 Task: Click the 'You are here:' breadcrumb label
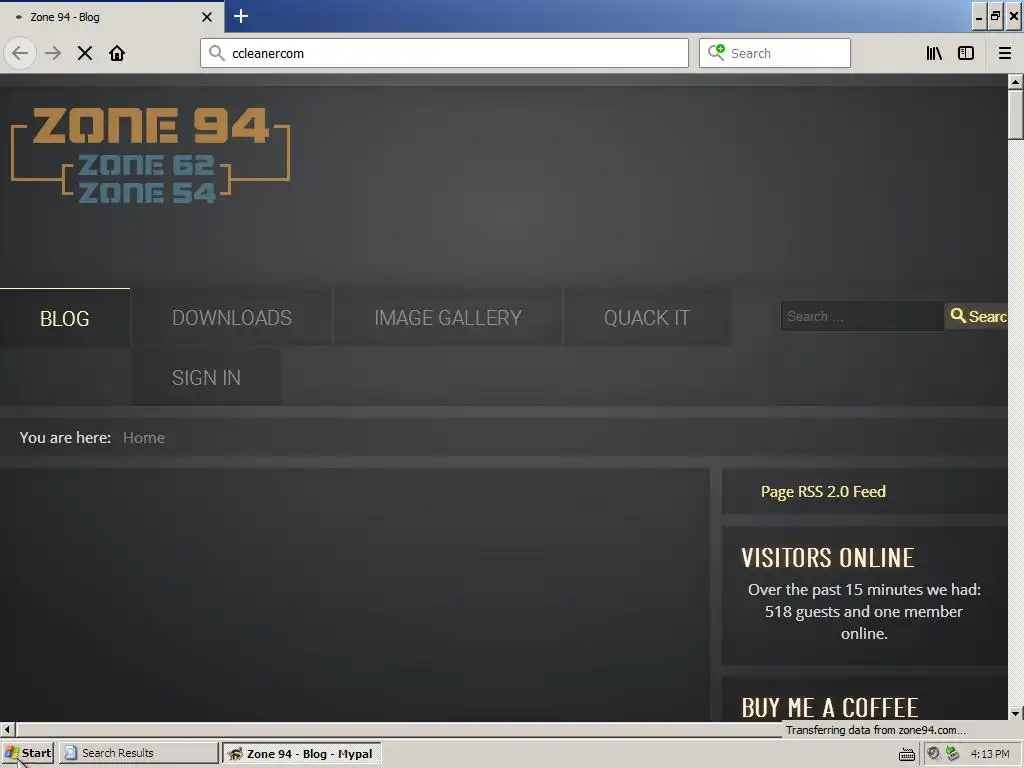click(65, 438)
